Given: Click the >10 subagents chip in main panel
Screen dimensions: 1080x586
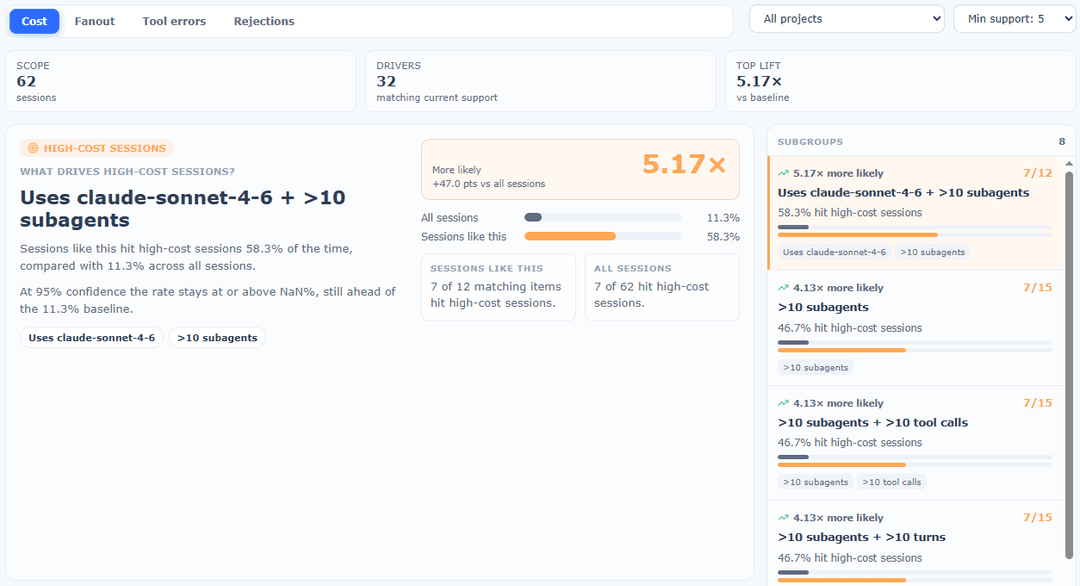Looking at the screenshot, I should [x=217, y=337].
